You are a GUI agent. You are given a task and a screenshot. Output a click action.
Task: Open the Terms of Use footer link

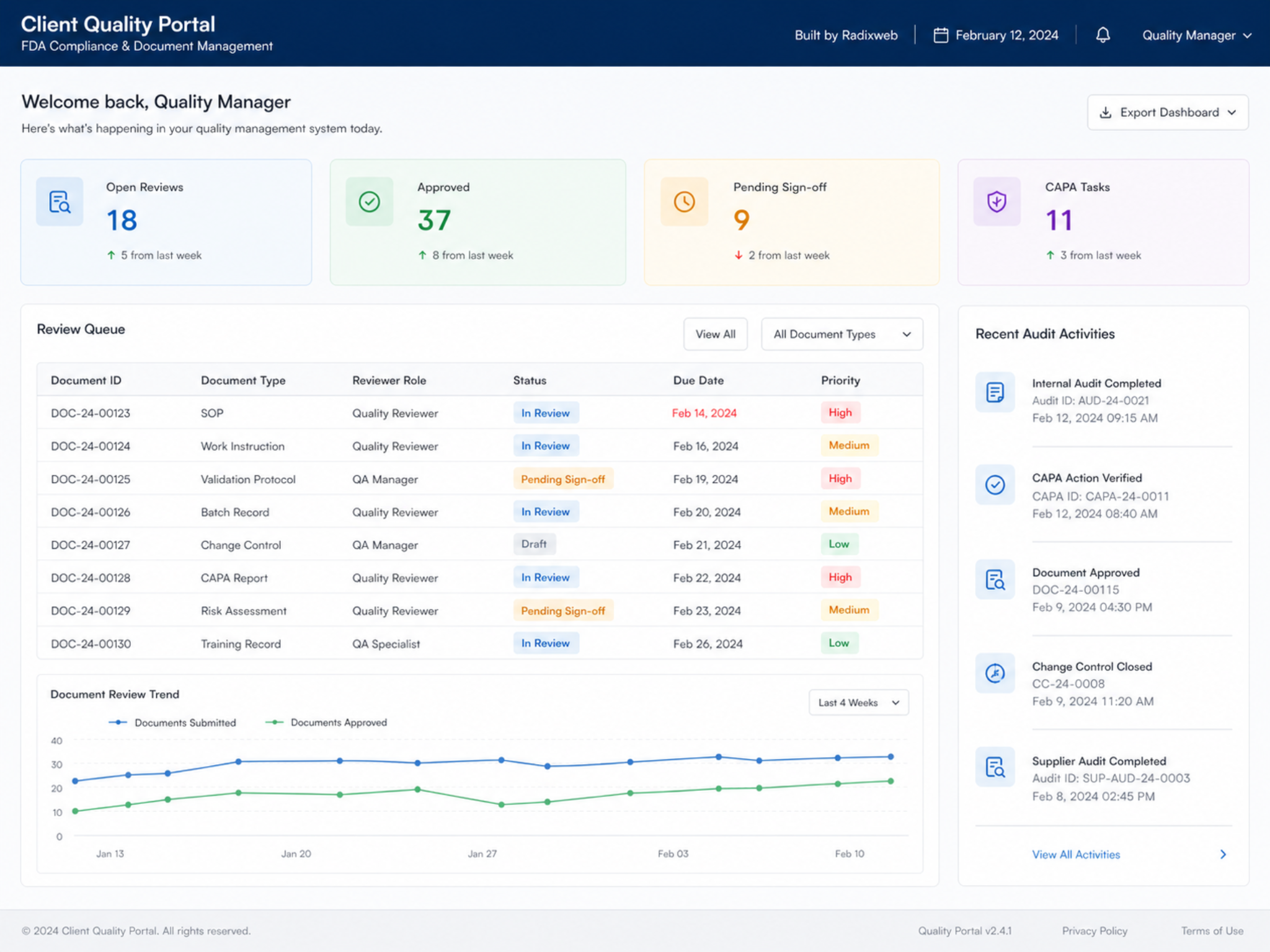pyautogui.click(x=1212, y=930)
